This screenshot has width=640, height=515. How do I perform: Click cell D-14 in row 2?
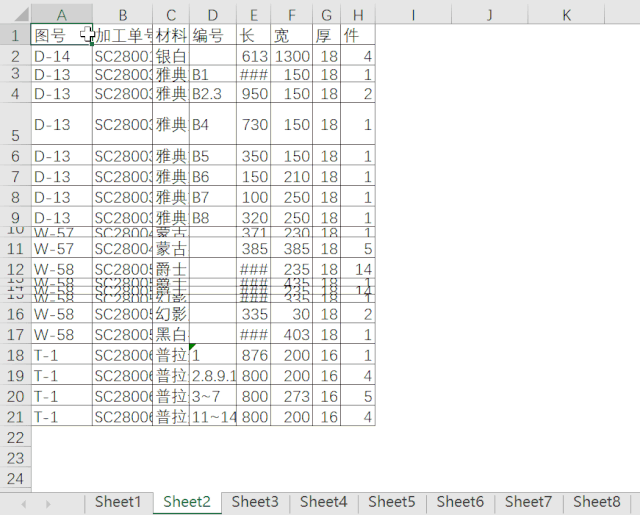tap(62, 56)
